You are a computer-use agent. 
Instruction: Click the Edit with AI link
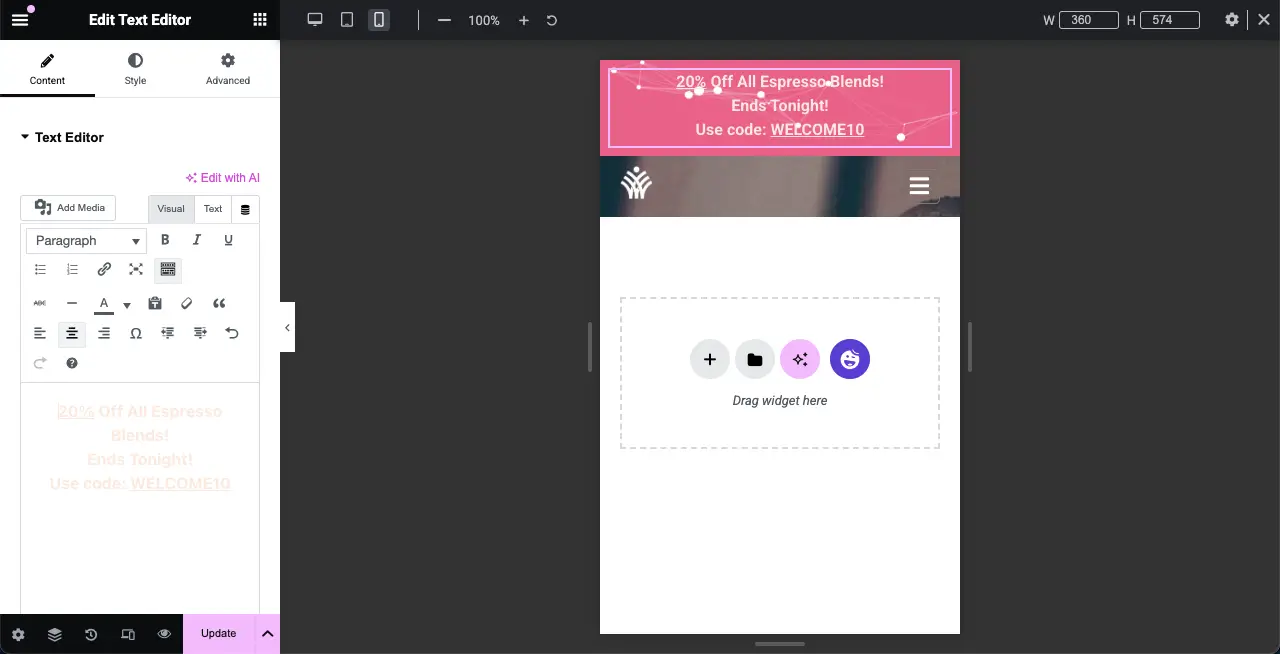223,178
